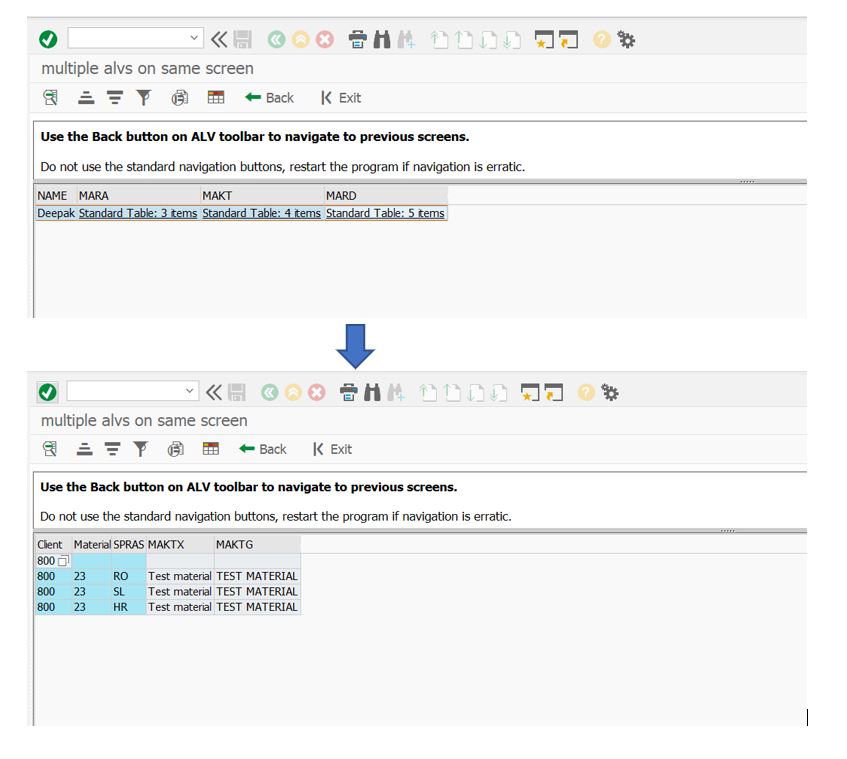Click the green Enter checkmark in the upper screen
Viewport: 847px width, 759px height.
coord(47,40)
